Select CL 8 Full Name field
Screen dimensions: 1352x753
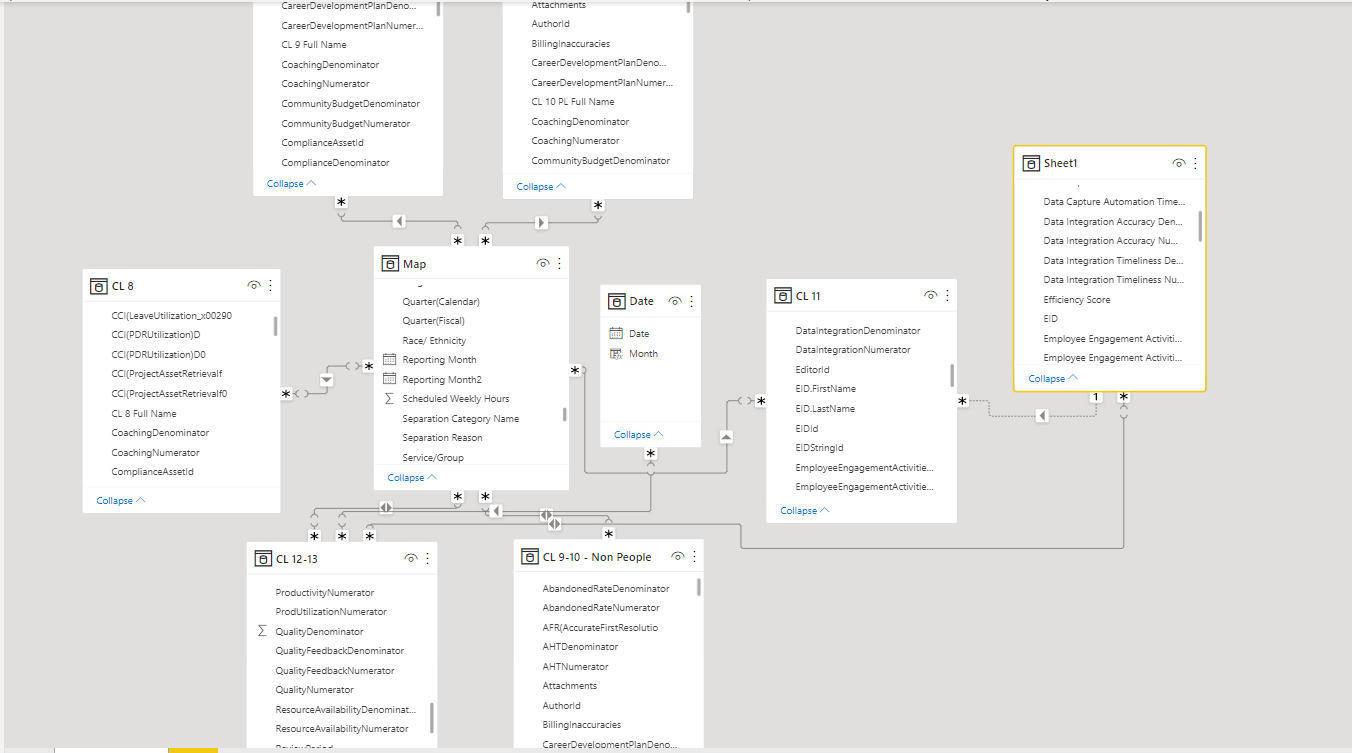(x=144, y=414)
